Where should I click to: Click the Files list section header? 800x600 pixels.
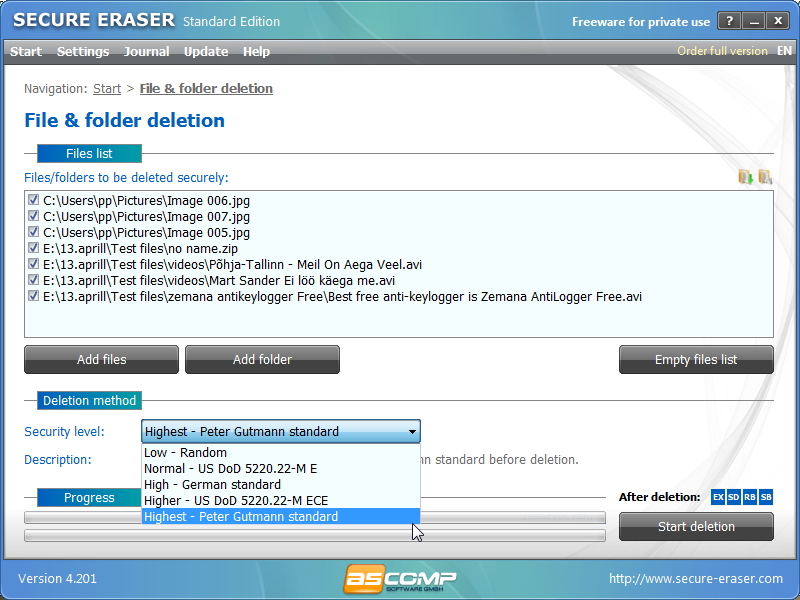(x=89, y=154)
